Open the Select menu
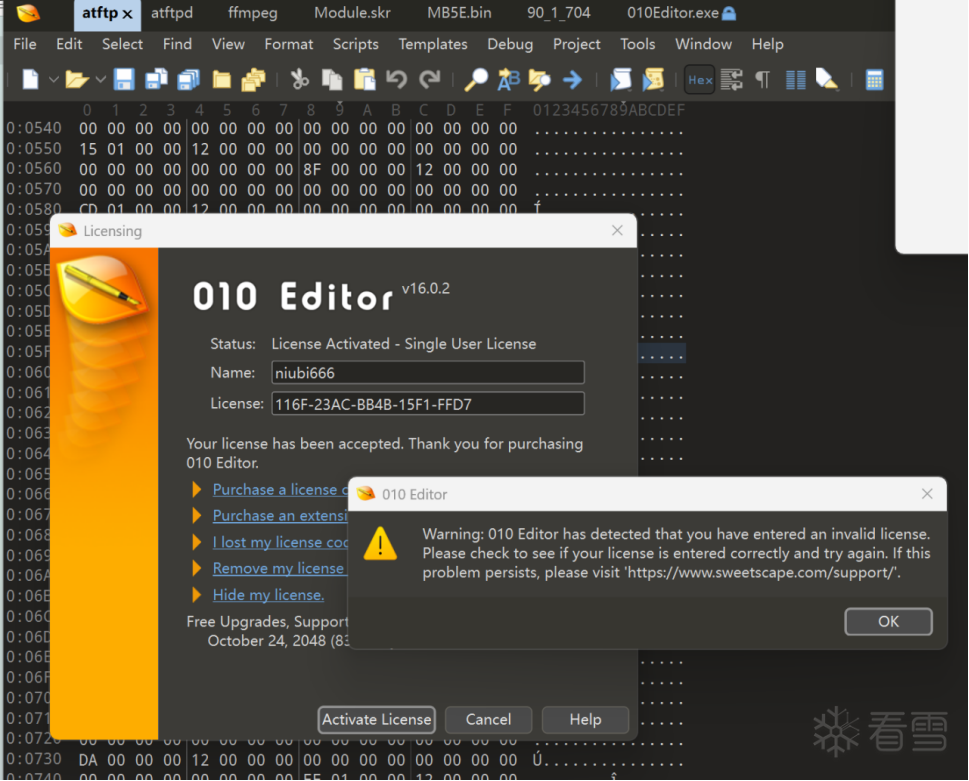969x781 pixels. click(x=122, y=44)
